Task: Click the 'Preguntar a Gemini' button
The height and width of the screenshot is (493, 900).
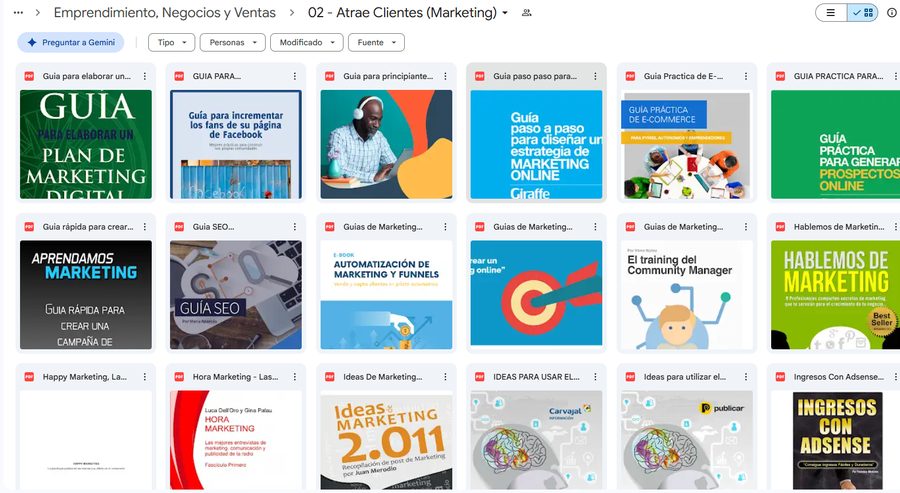Action: [x=71, y=42]
